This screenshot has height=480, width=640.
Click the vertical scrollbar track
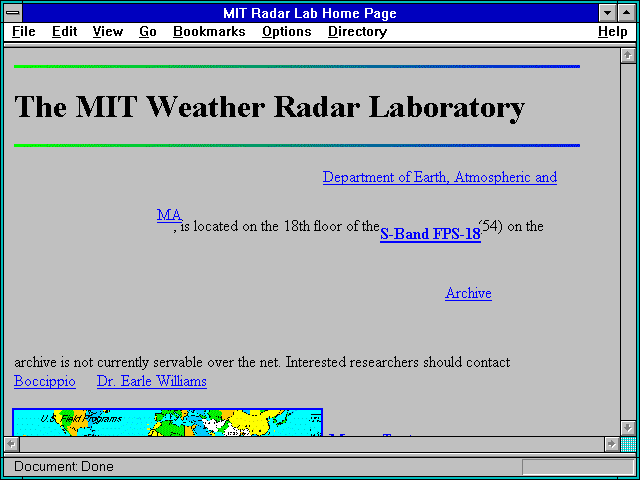(628, 242)
